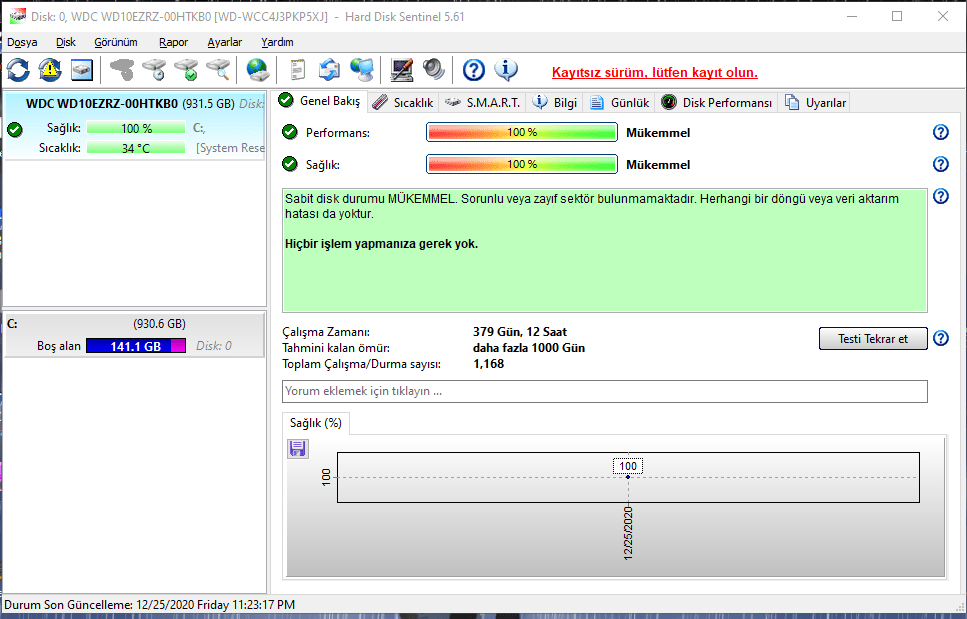Click the blue question mark help toolbar icon

tap(474, 70)
